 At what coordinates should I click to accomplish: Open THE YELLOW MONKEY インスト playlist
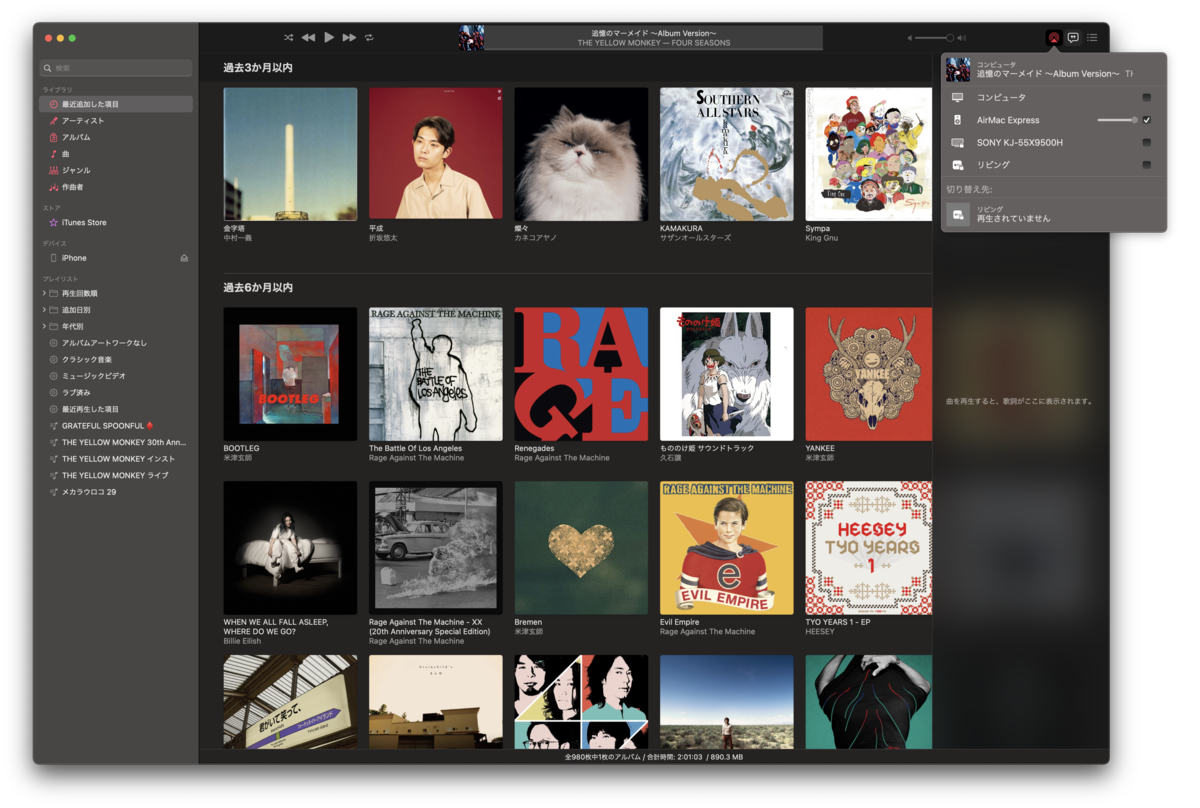point(118,459)
